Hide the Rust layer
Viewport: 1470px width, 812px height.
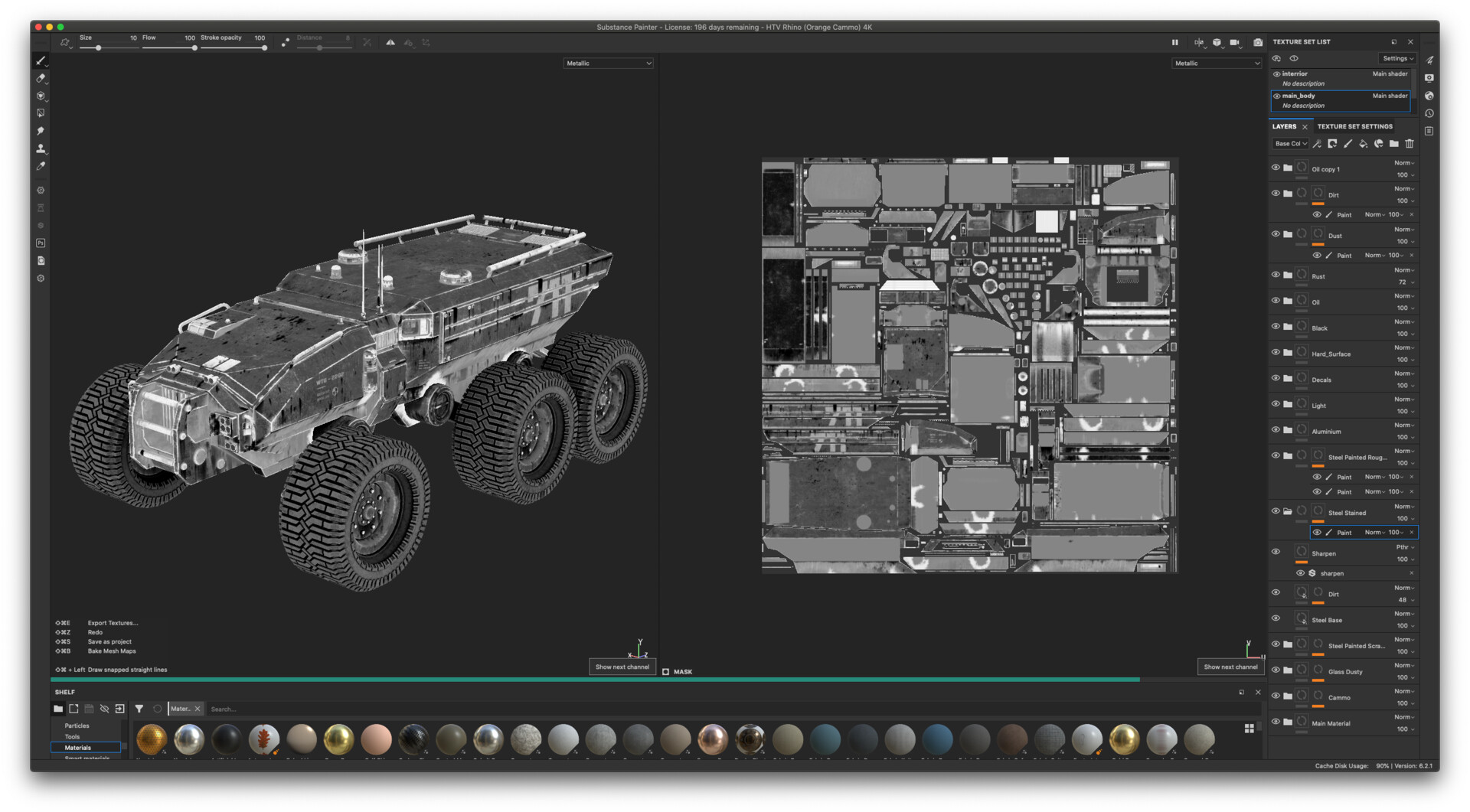[1276, 274]
